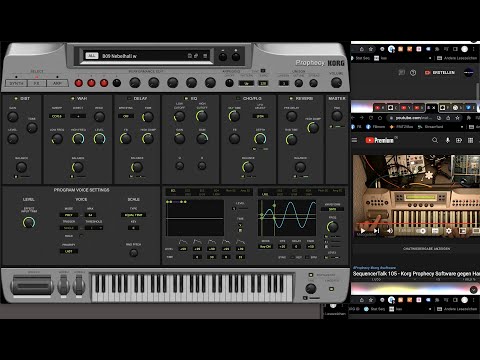The image size is (480, 360).
Task: Click YouTube voice search microphone icon
Action: [x=448, y=140]
